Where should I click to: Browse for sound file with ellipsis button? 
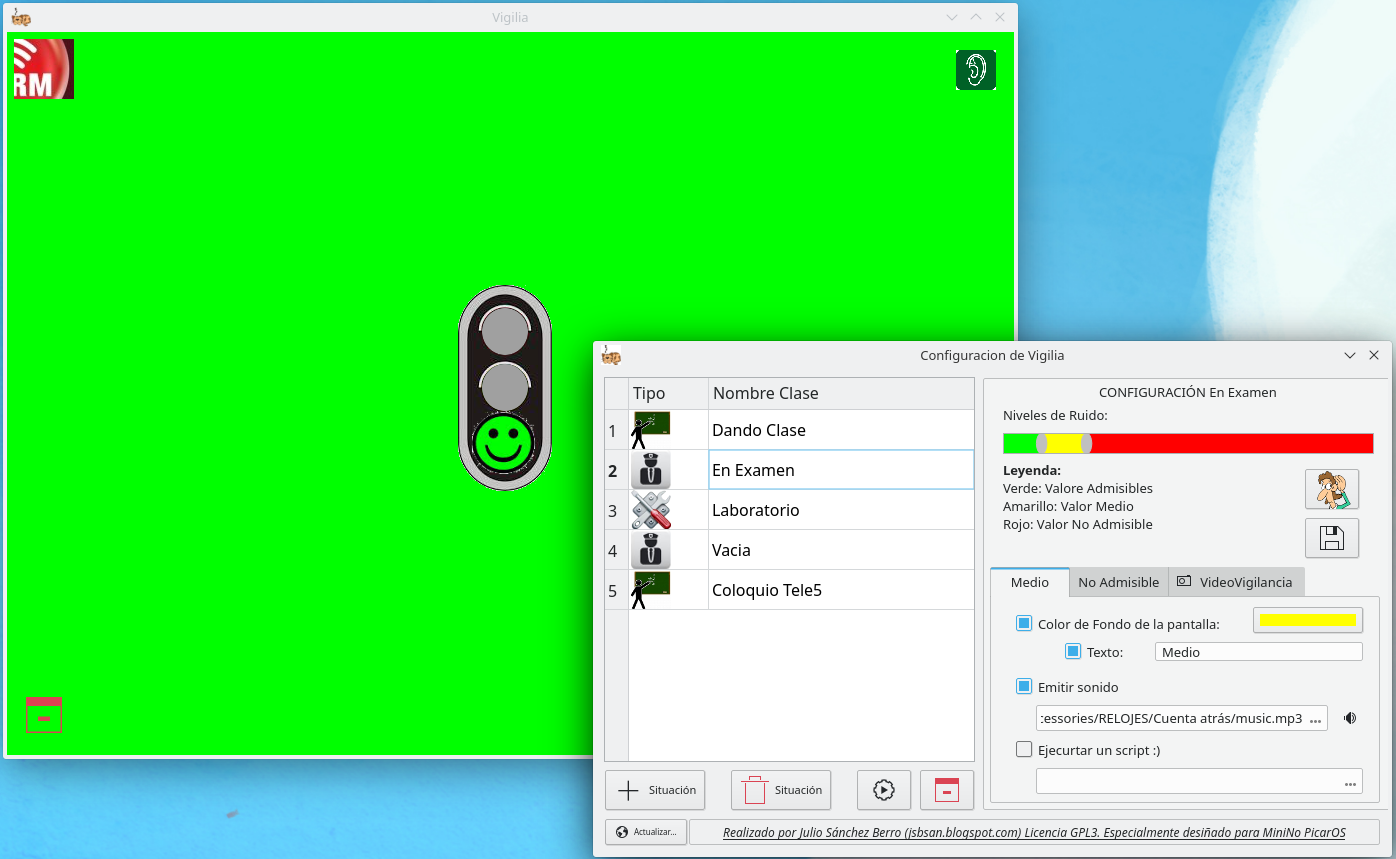1316,719
